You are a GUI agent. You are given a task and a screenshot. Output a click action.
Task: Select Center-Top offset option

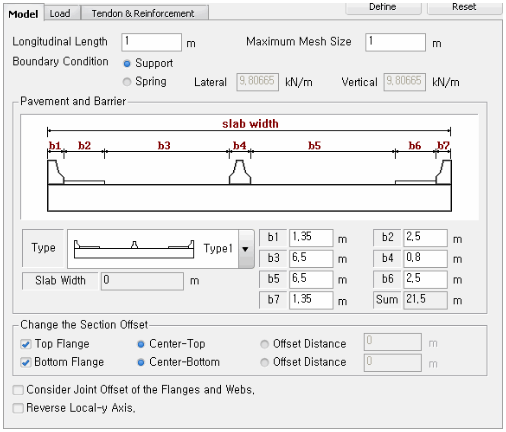click(x=141, y=344)
